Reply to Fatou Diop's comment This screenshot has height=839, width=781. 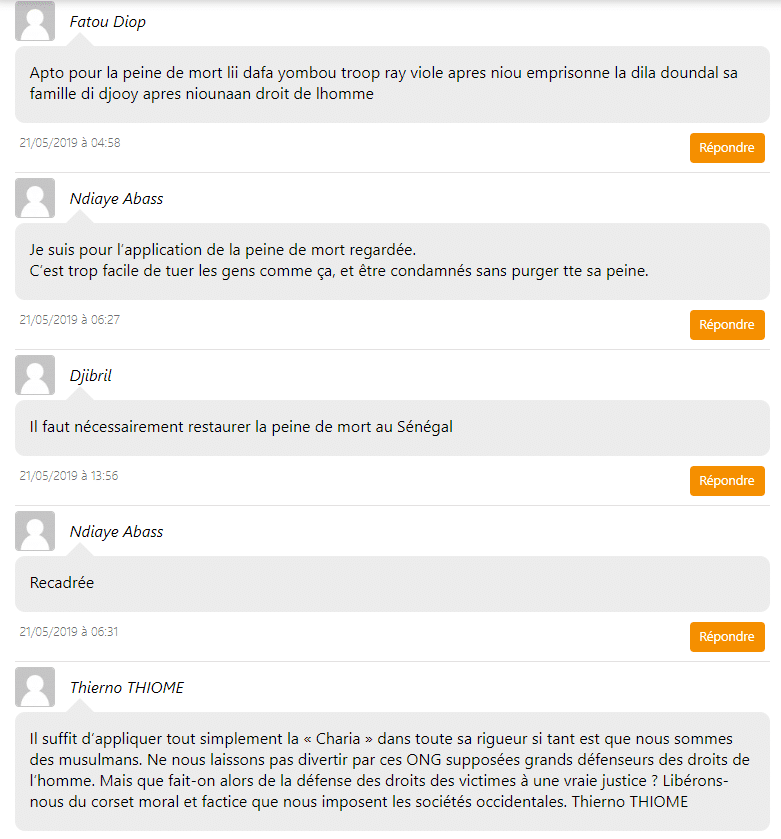(x=727, y=148)
